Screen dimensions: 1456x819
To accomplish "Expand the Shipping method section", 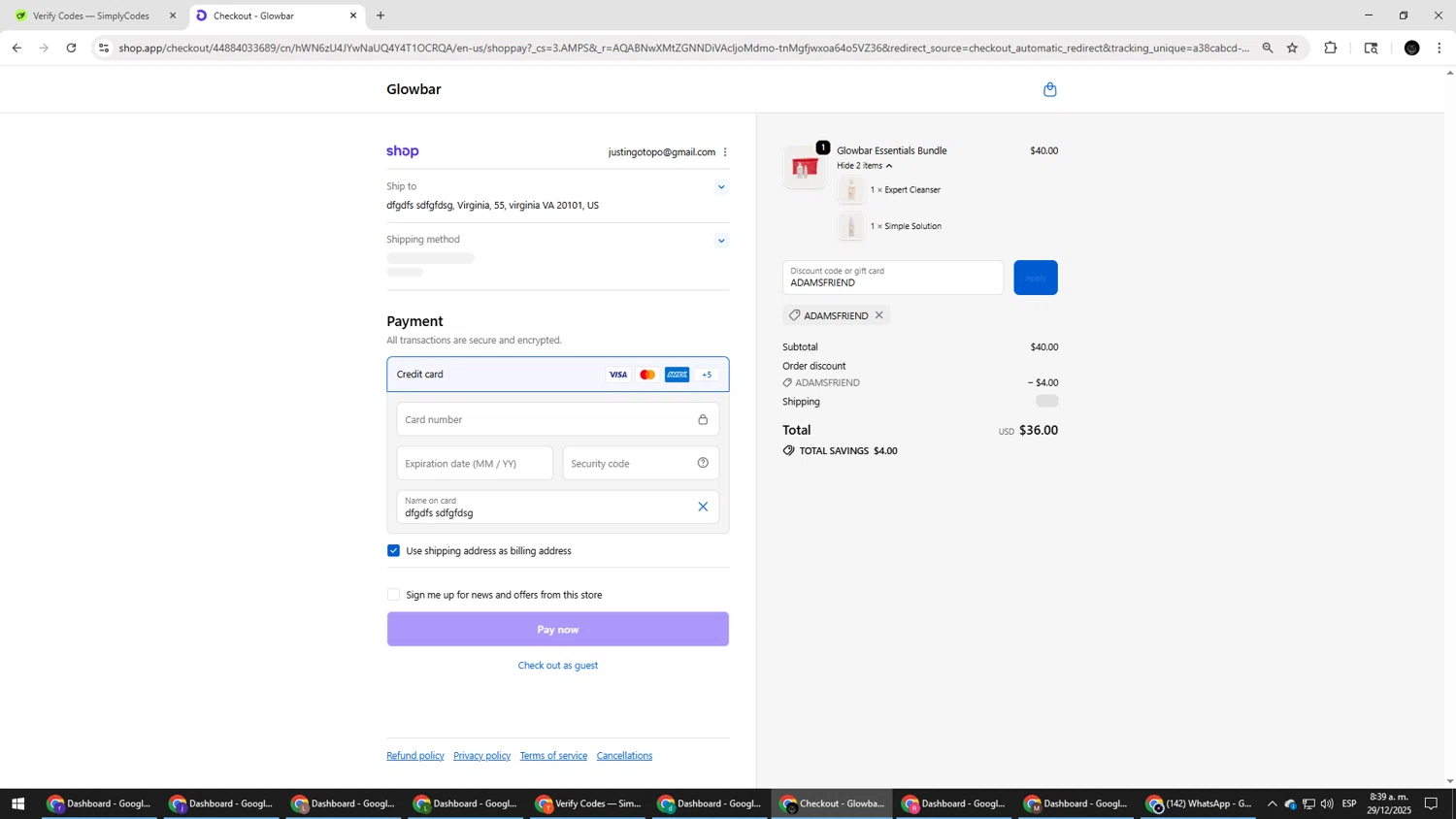I will (721, 241).
